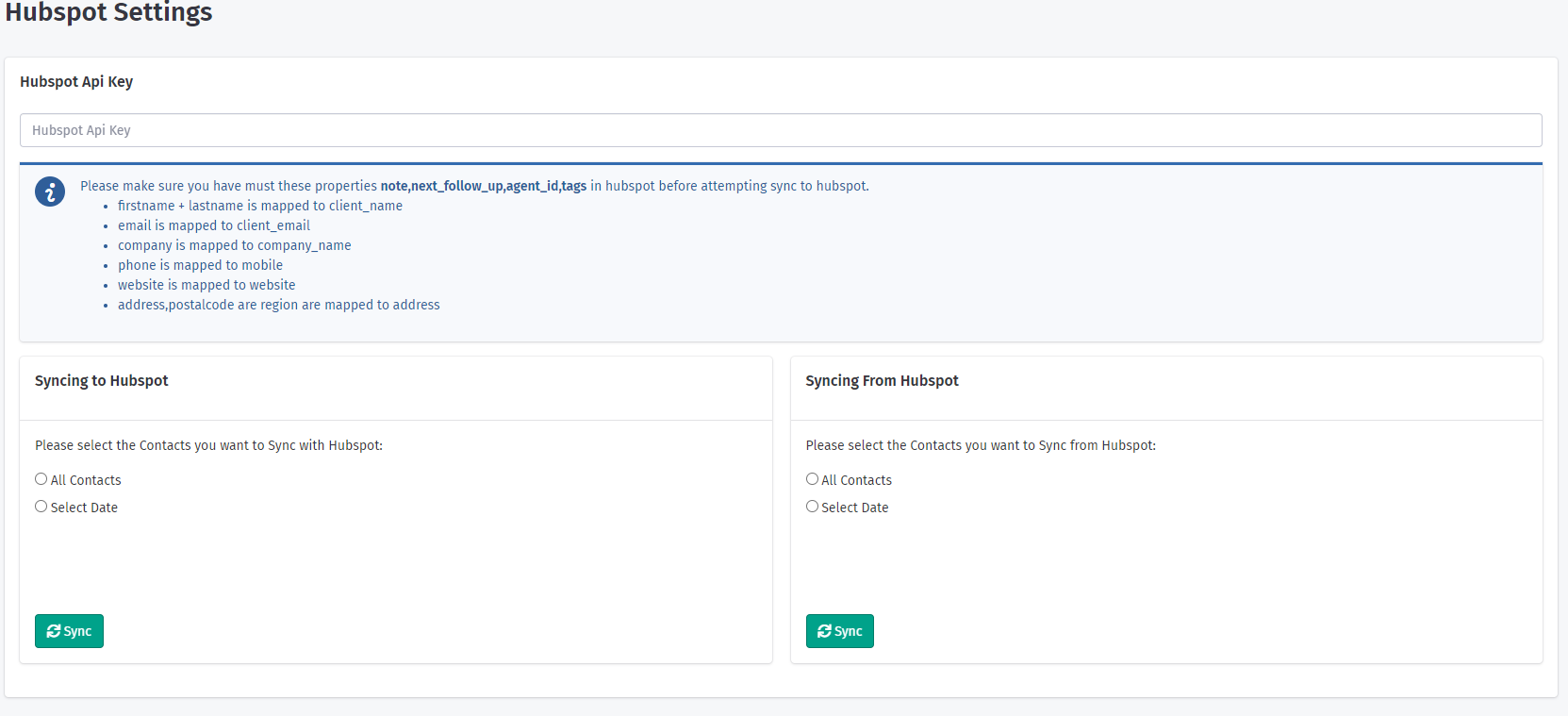Click the company is mapped to company_name line
This screenshot has width=1568, height=716.
point(234,245)
